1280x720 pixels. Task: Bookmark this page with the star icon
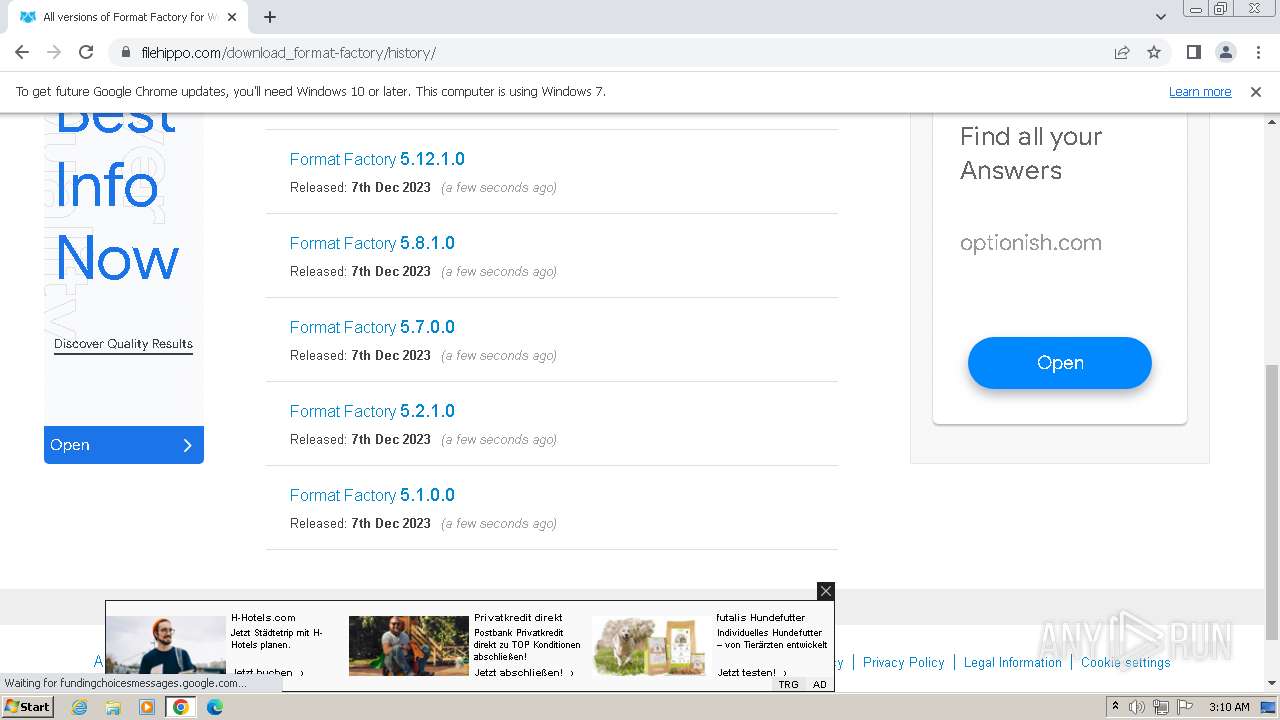[x=1154, y=52]
